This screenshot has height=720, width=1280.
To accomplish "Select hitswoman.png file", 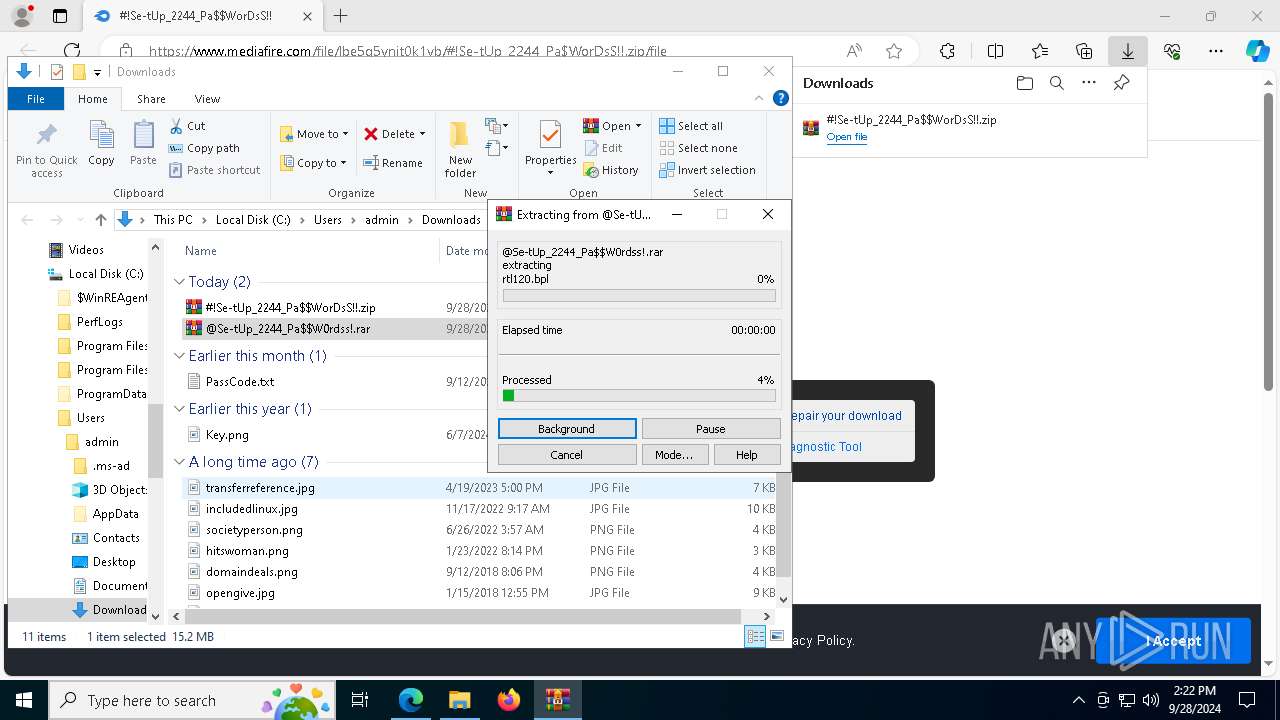I will click(247, 551).
